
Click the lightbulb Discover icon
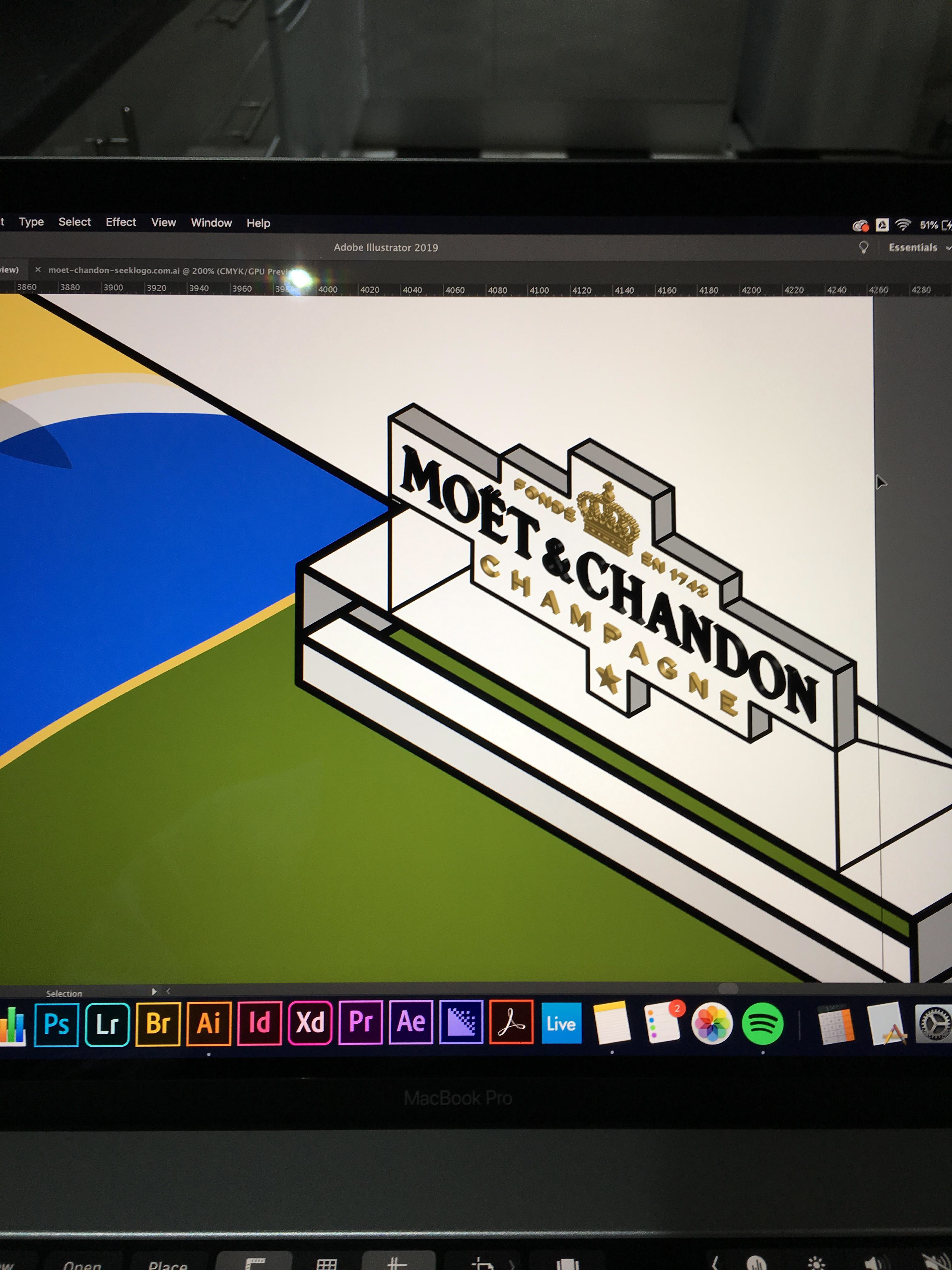(x=863, y=248)
